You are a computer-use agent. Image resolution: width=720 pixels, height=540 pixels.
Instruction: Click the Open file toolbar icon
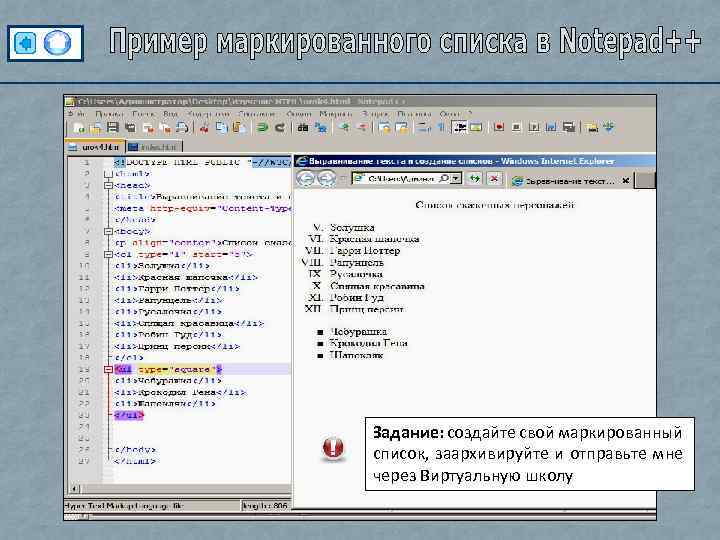tap(96, 128)
